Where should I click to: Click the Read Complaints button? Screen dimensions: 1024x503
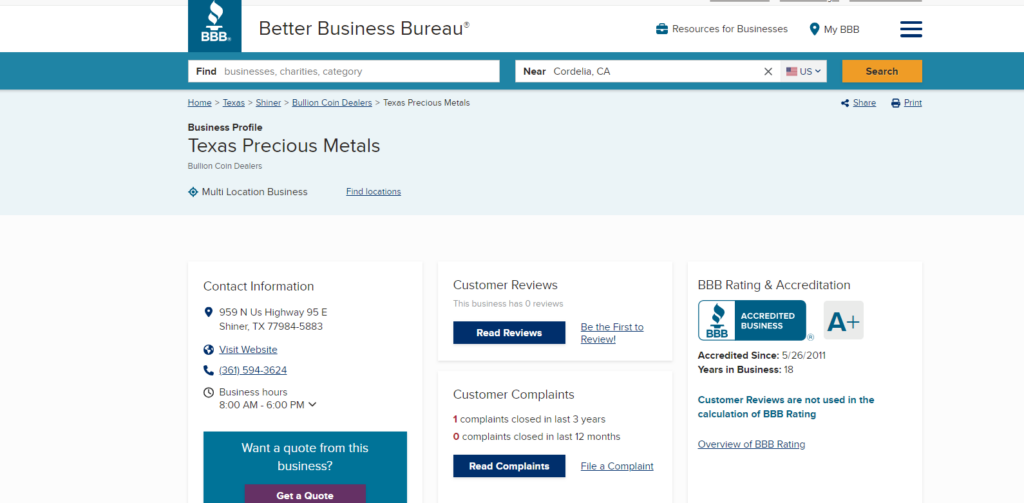509,466
